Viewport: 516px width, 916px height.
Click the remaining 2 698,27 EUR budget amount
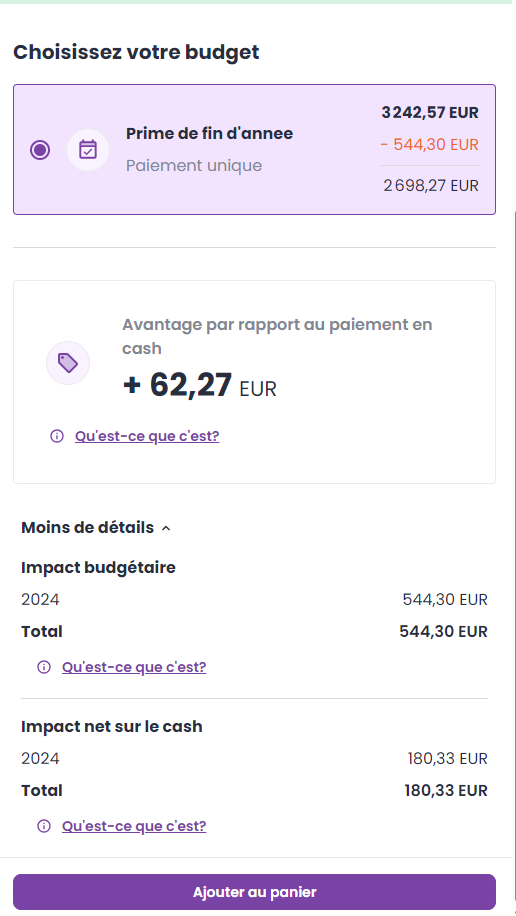[431, 186]
